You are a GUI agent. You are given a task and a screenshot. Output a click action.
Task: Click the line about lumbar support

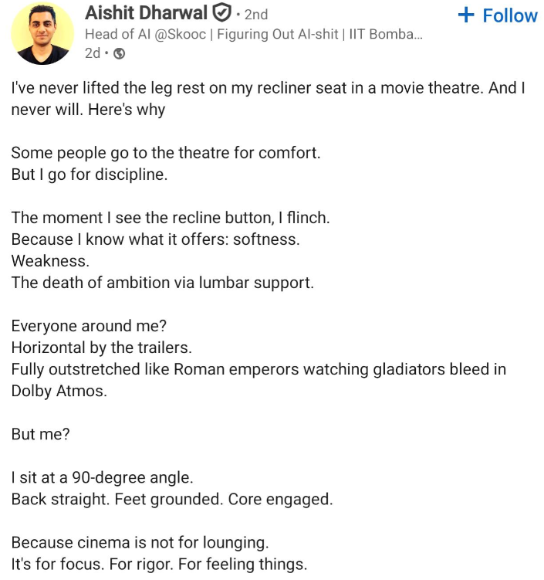coord(162,283)
